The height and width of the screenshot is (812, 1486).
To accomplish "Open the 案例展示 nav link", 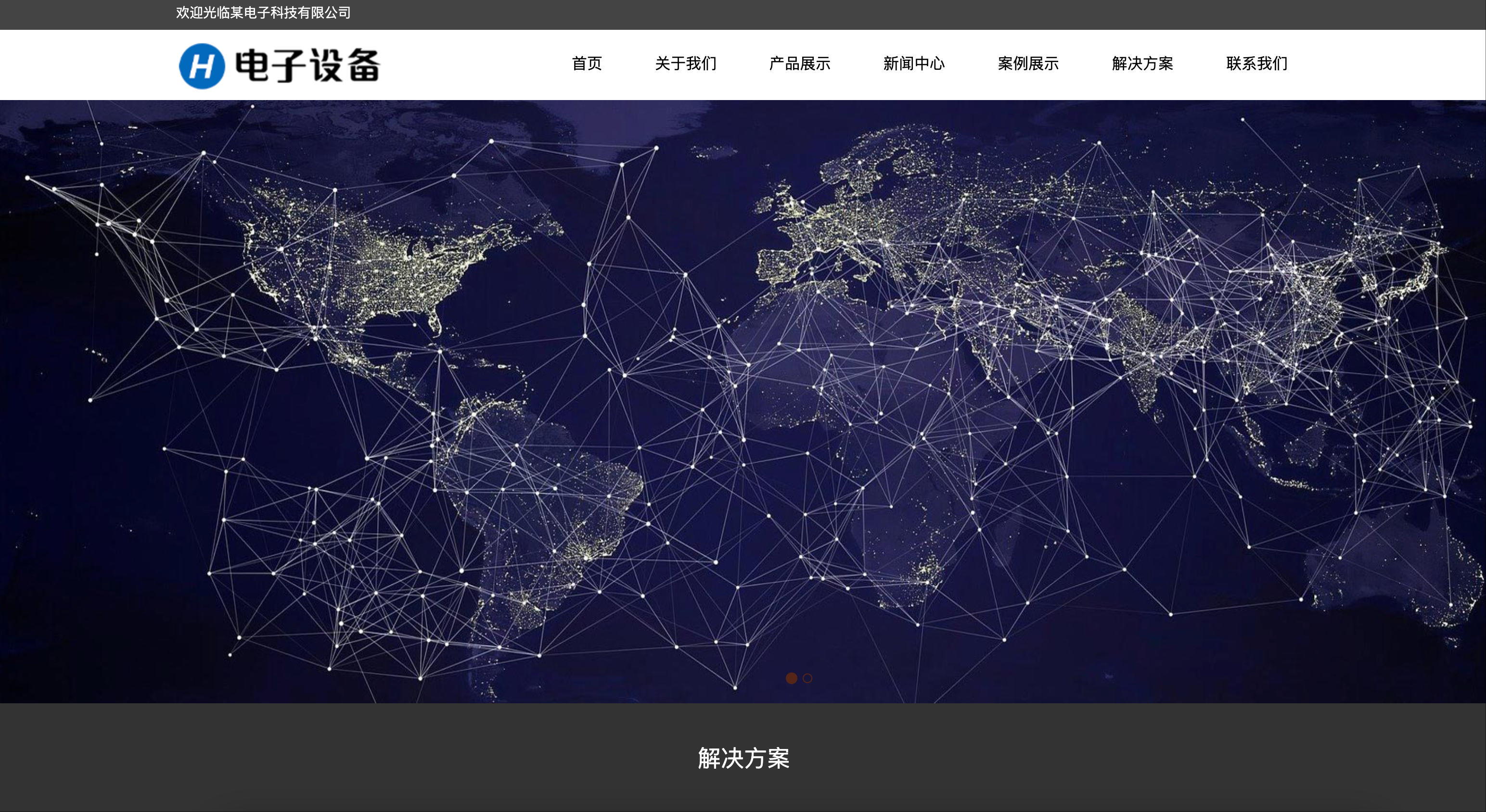I will point(1028,63).
